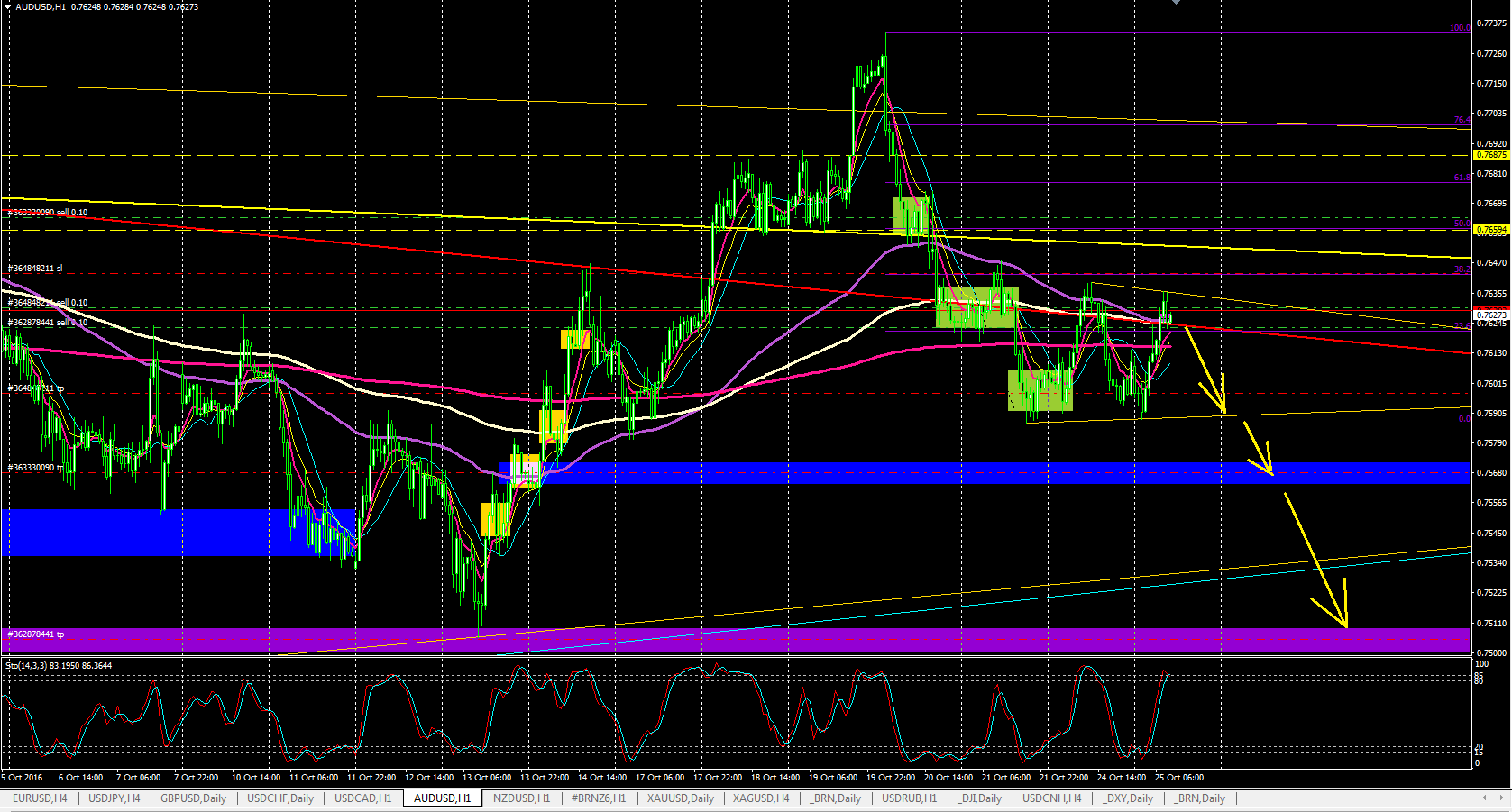The image size is (1512, 812).
Task: Click the 19 Oct 22:00 time label
Action: pos(891,778)
